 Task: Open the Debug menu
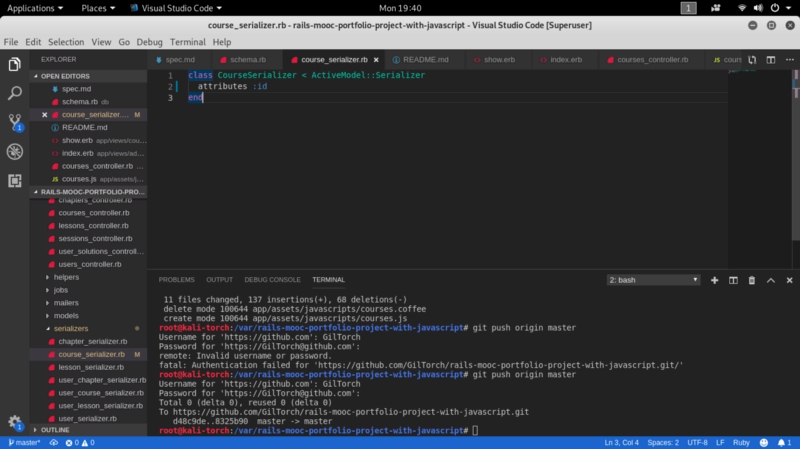[x=149, y=42]
